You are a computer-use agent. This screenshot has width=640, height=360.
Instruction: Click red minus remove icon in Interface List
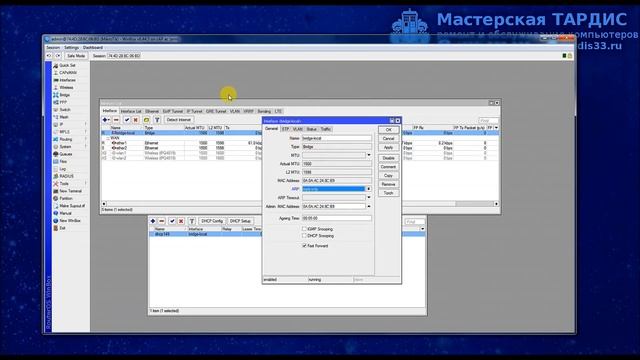coord(116,120)
